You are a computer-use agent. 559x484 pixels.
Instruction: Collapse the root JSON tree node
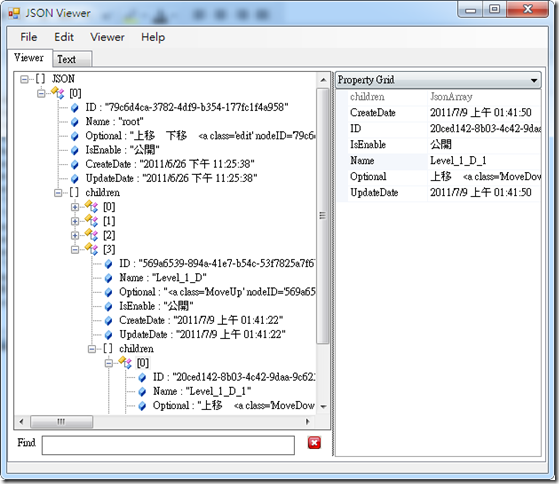point(24,79)
